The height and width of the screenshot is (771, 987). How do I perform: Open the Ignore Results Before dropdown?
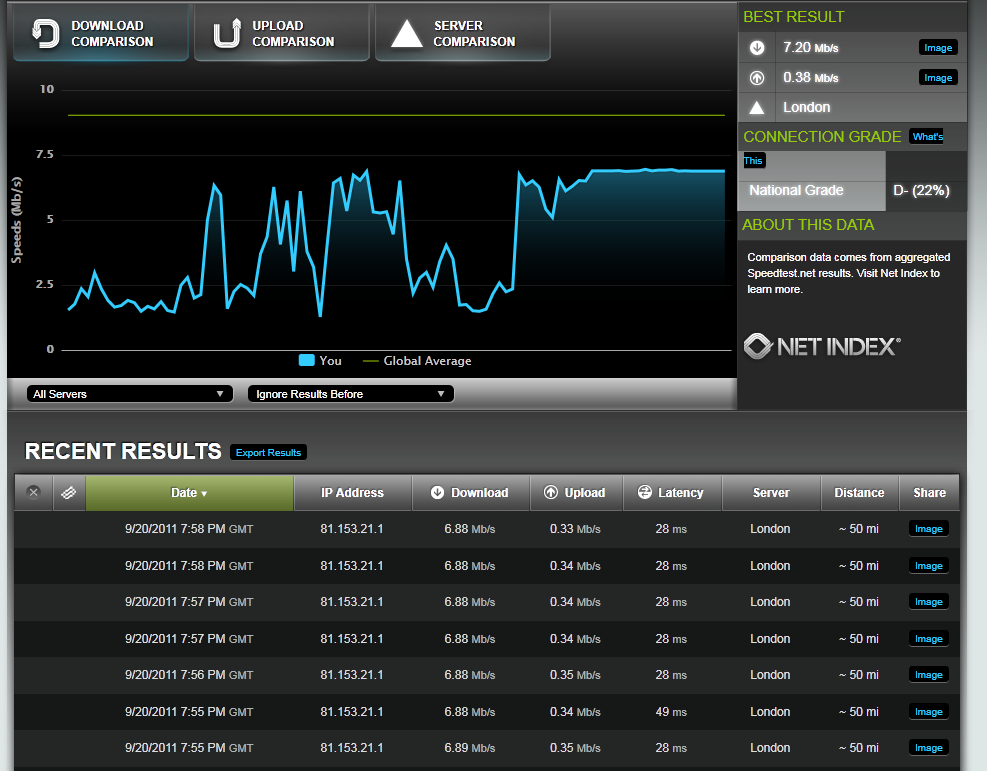point(350,394)
